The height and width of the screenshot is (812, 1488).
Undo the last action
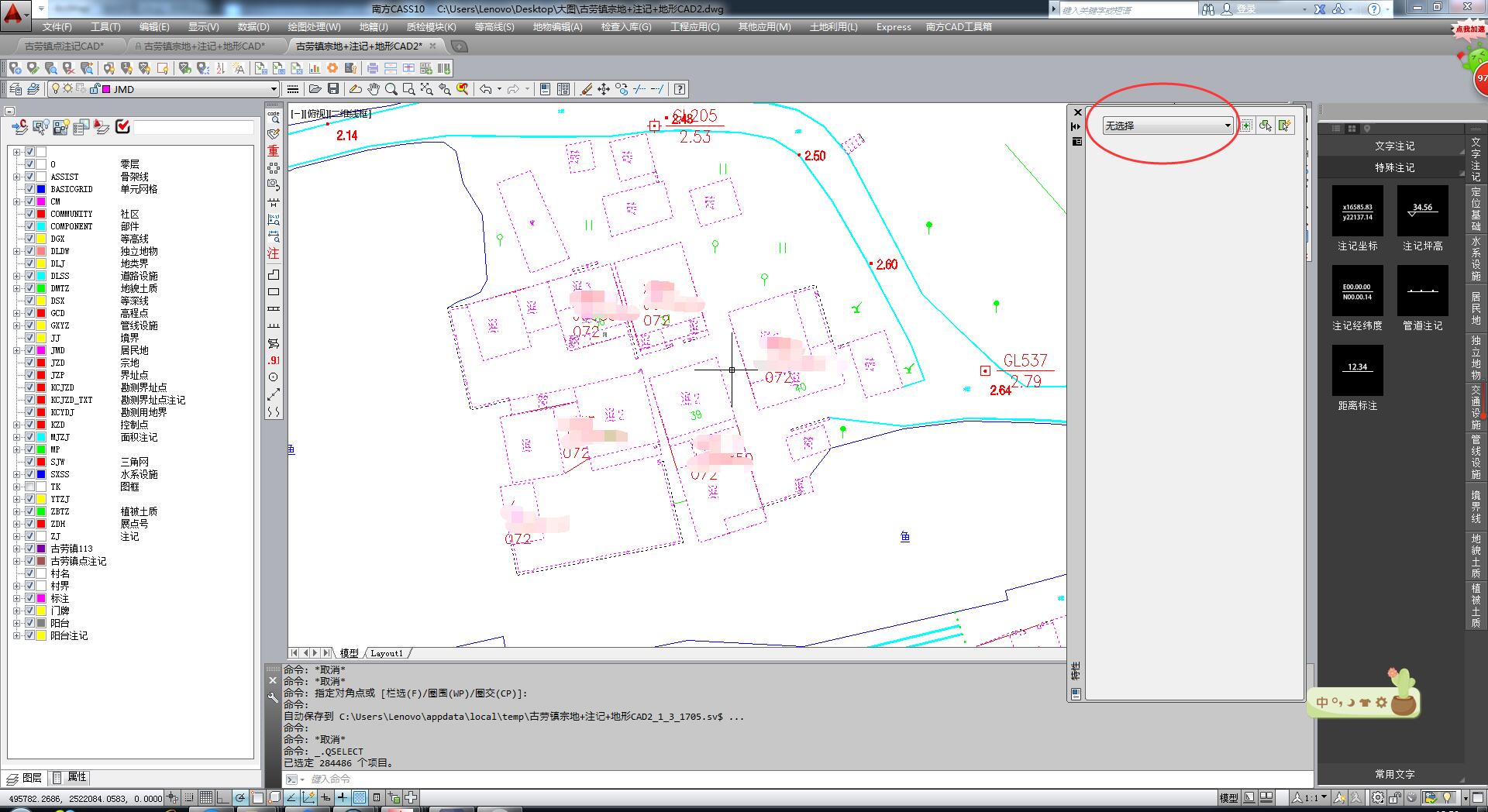[485, 89]
